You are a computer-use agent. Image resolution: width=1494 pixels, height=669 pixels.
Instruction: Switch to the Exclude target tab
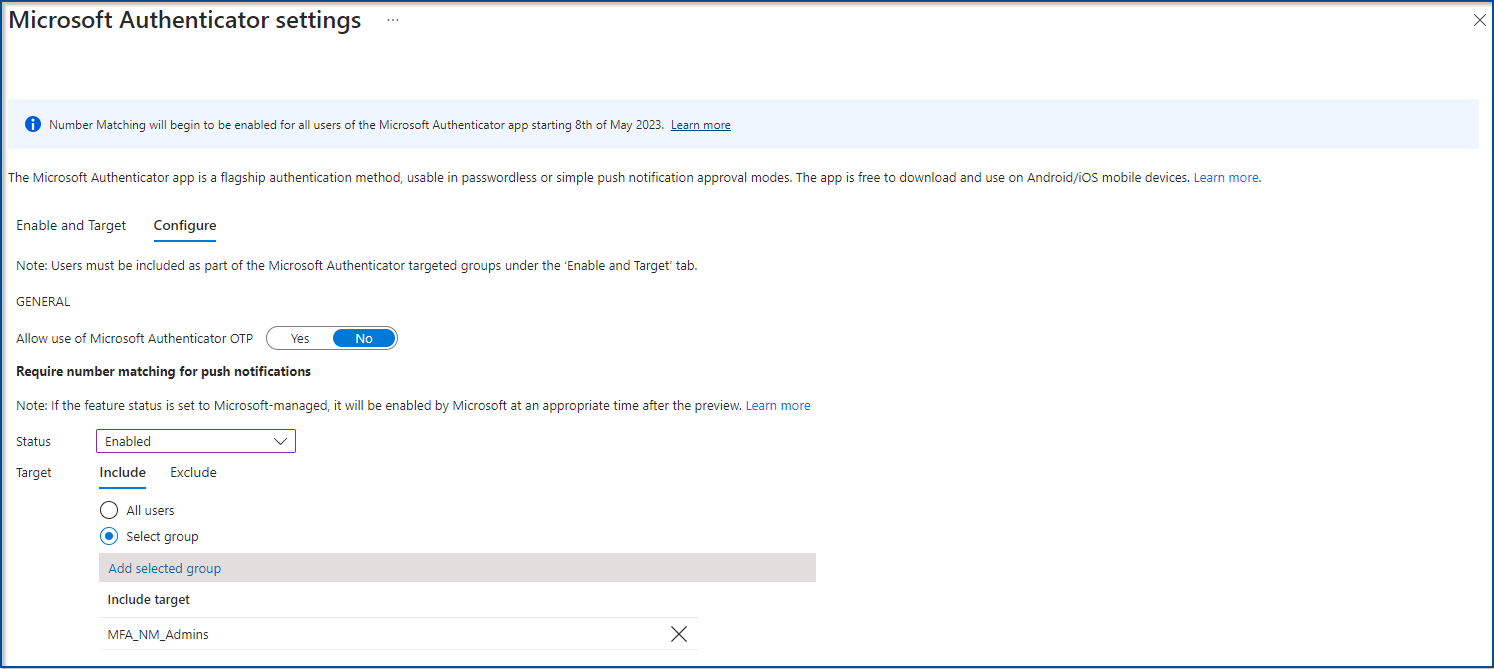pyautogui.click(x=193, y=472)
